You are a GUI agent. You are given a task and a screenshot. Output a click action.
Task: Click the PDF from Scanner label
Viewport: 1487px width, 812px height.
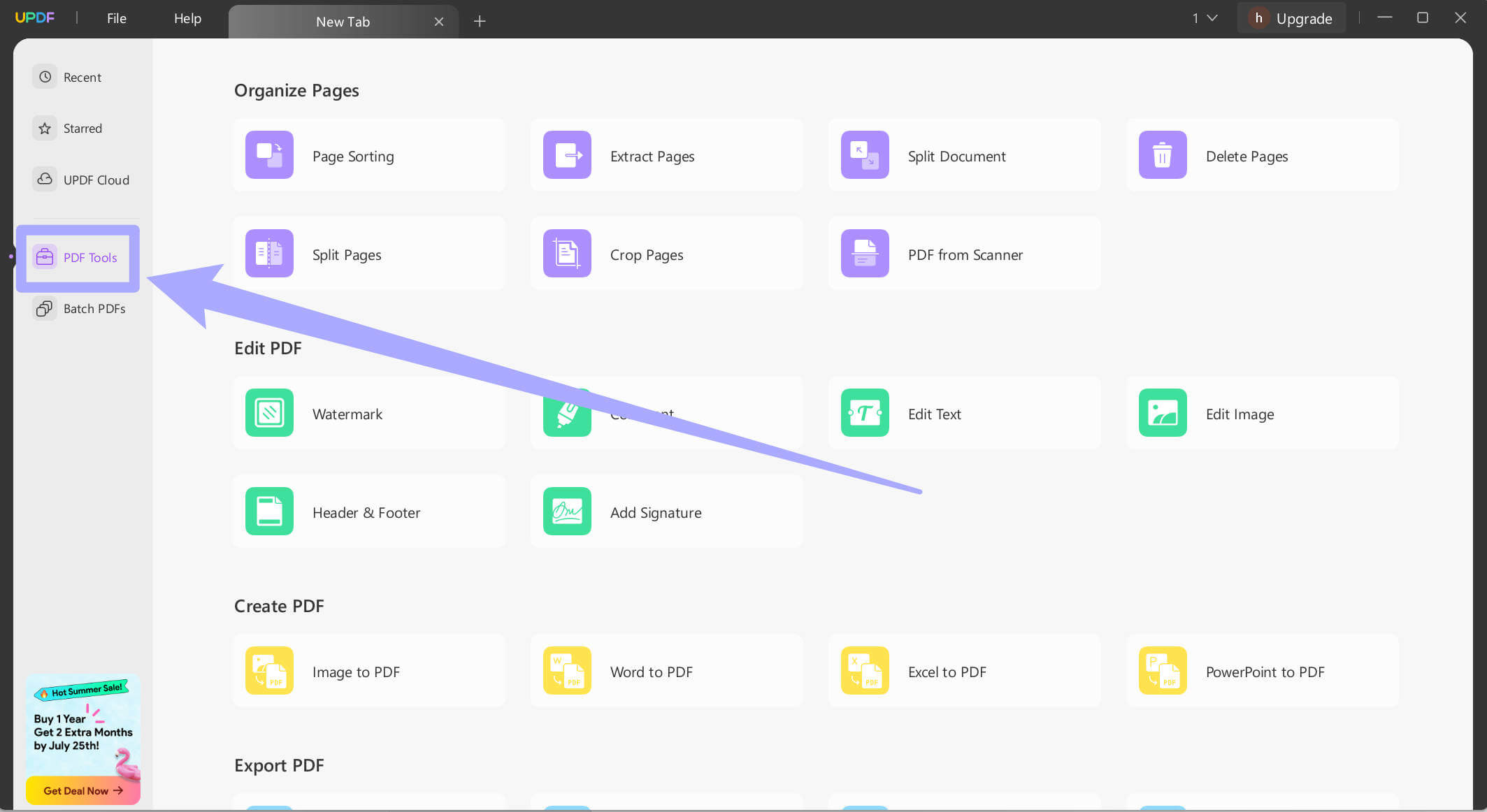point(965,255)
